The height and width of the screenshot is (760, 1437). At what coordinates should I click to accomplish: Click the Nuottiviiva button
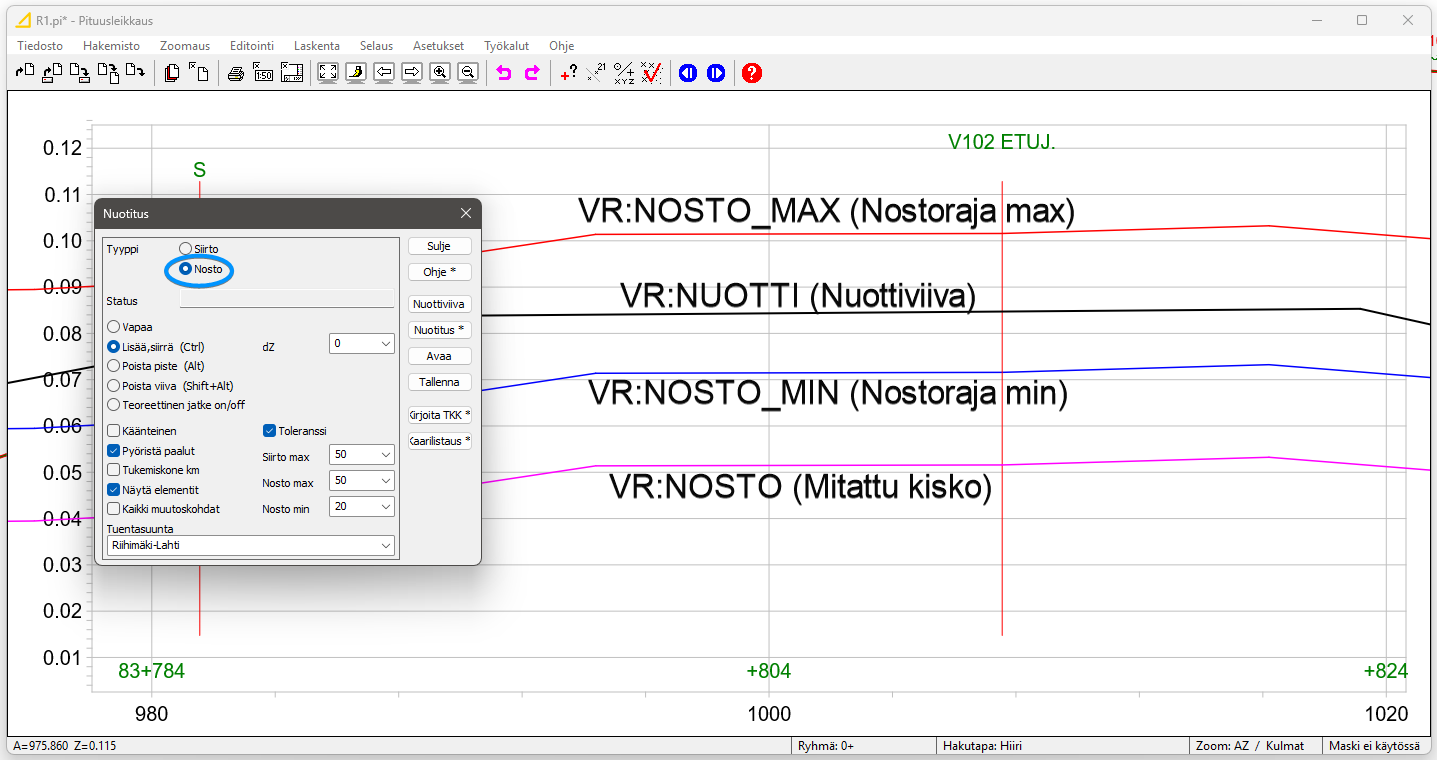tap(439, 303)
